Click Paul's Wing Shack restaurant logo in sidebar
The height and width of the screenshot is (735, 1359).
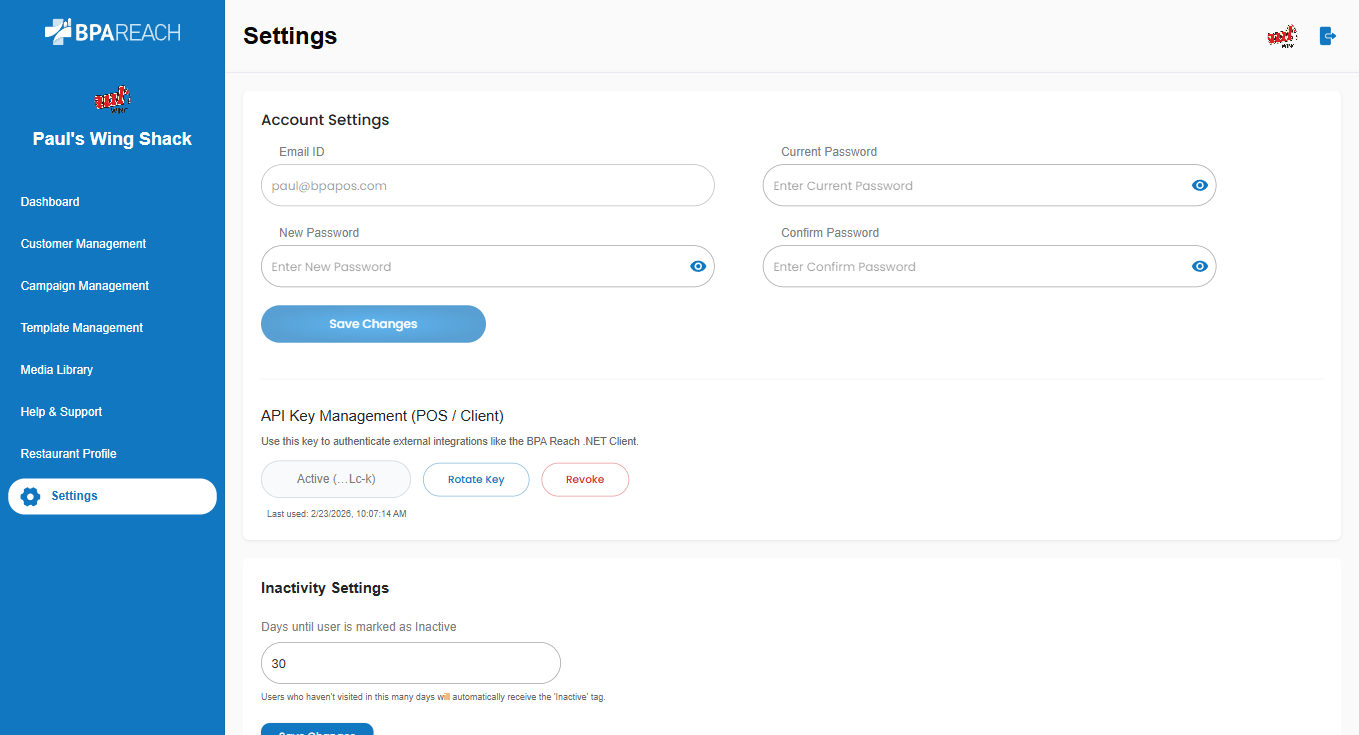(112, 100)
